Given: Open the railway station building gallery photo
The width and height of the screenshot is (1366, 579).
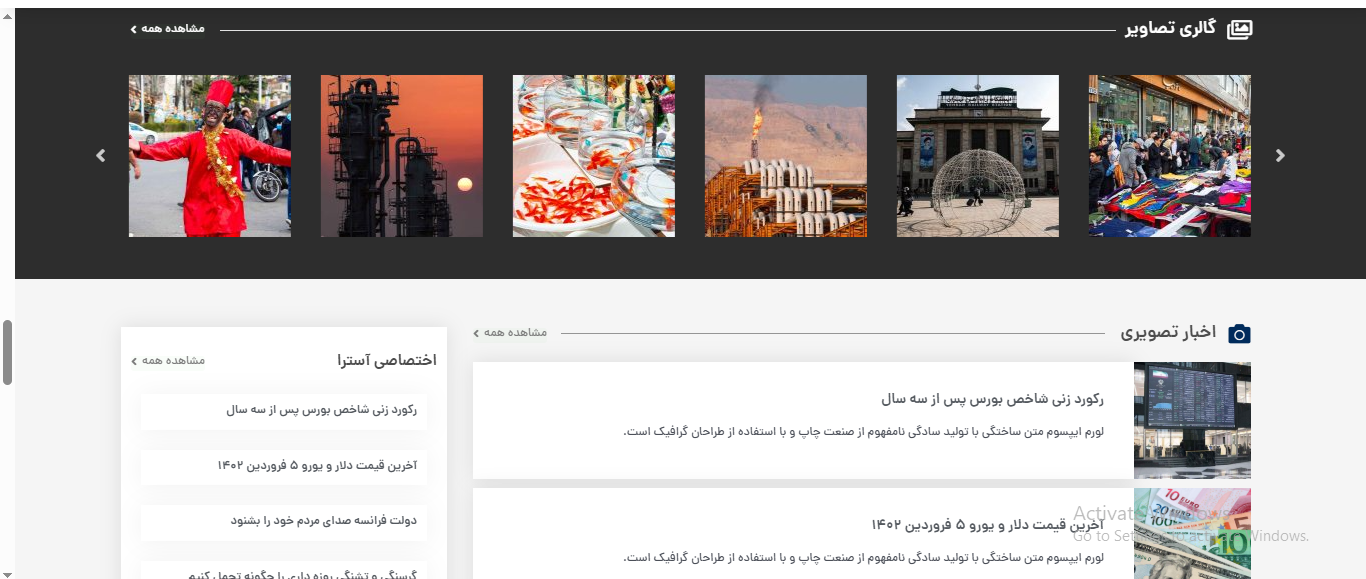Looking at the screenshot, I should (x=978, y=156).
